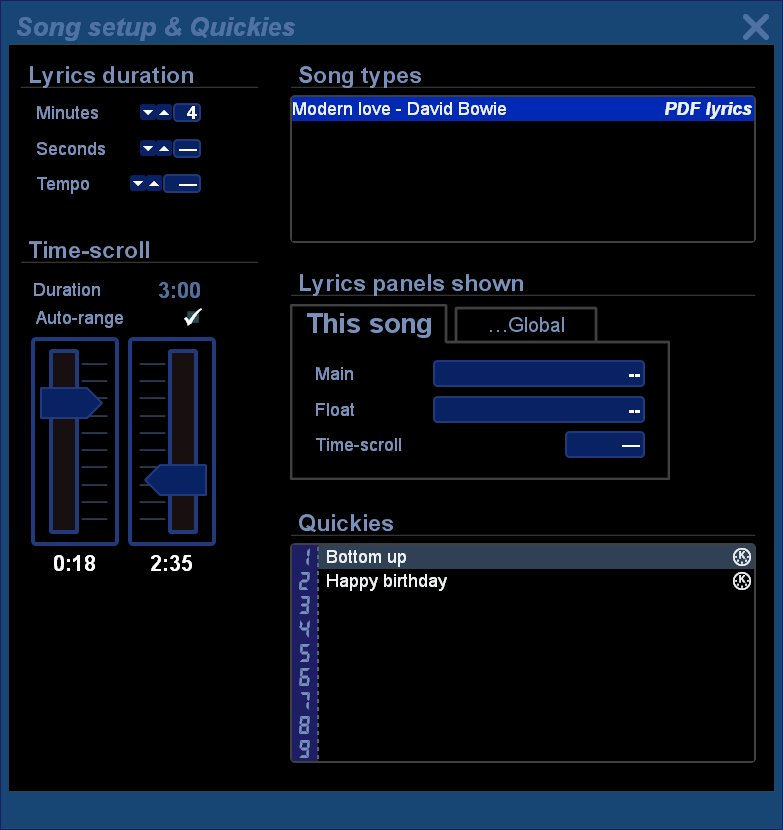Open the Main lyrics panel dropdown
This screenshot has height=830, width=783.
click(x=538, y=374)
